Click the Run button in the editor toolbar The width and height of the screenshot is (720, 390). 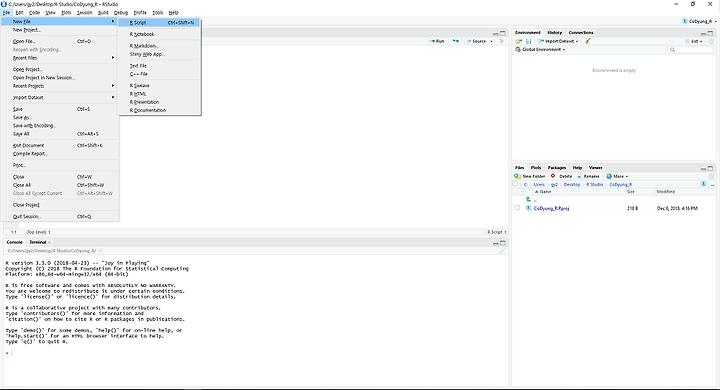coord(437,41)
